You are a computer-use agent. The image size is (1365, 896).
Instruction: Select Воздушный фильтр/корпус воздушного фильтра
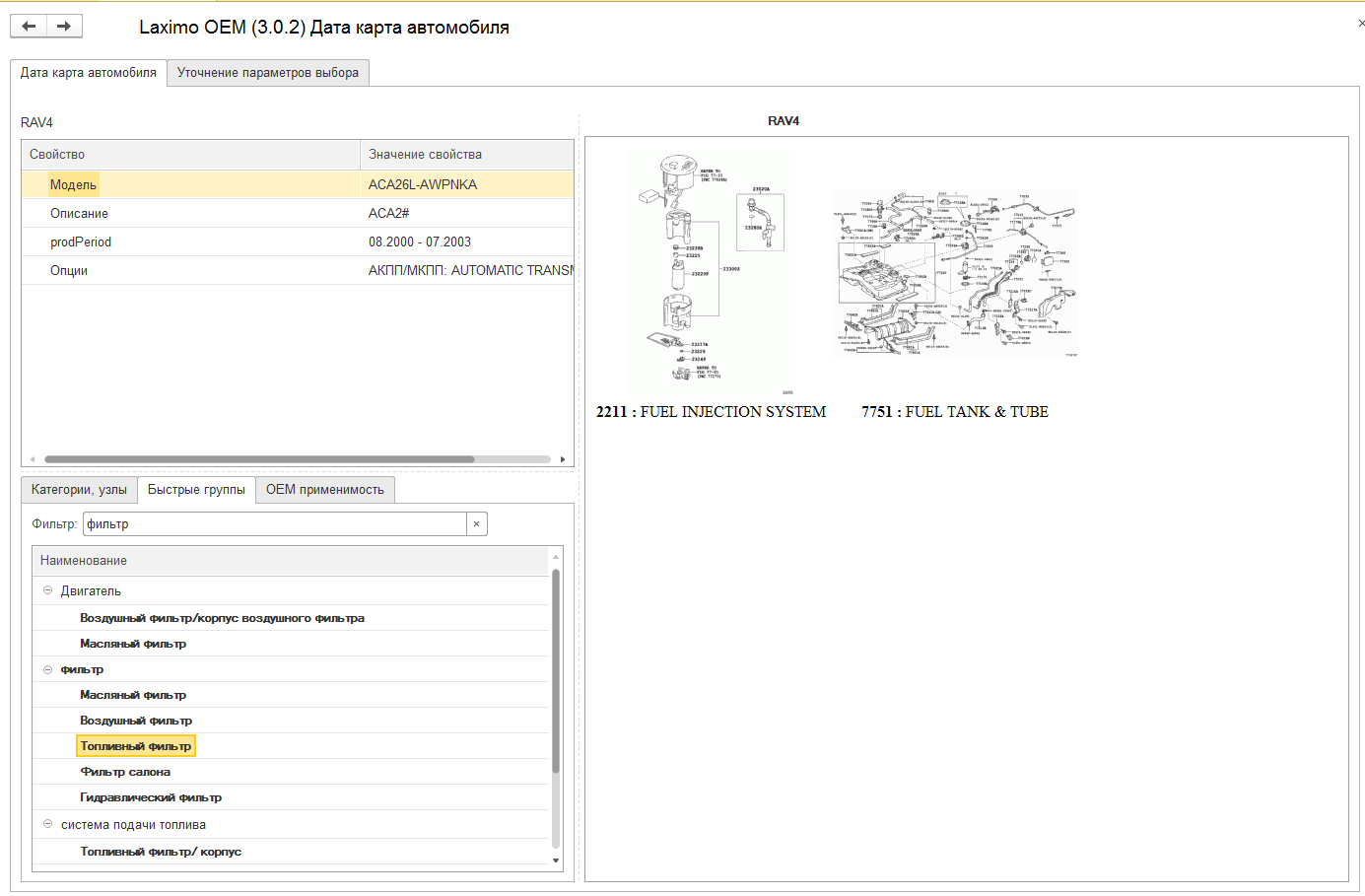pos(291,618)
